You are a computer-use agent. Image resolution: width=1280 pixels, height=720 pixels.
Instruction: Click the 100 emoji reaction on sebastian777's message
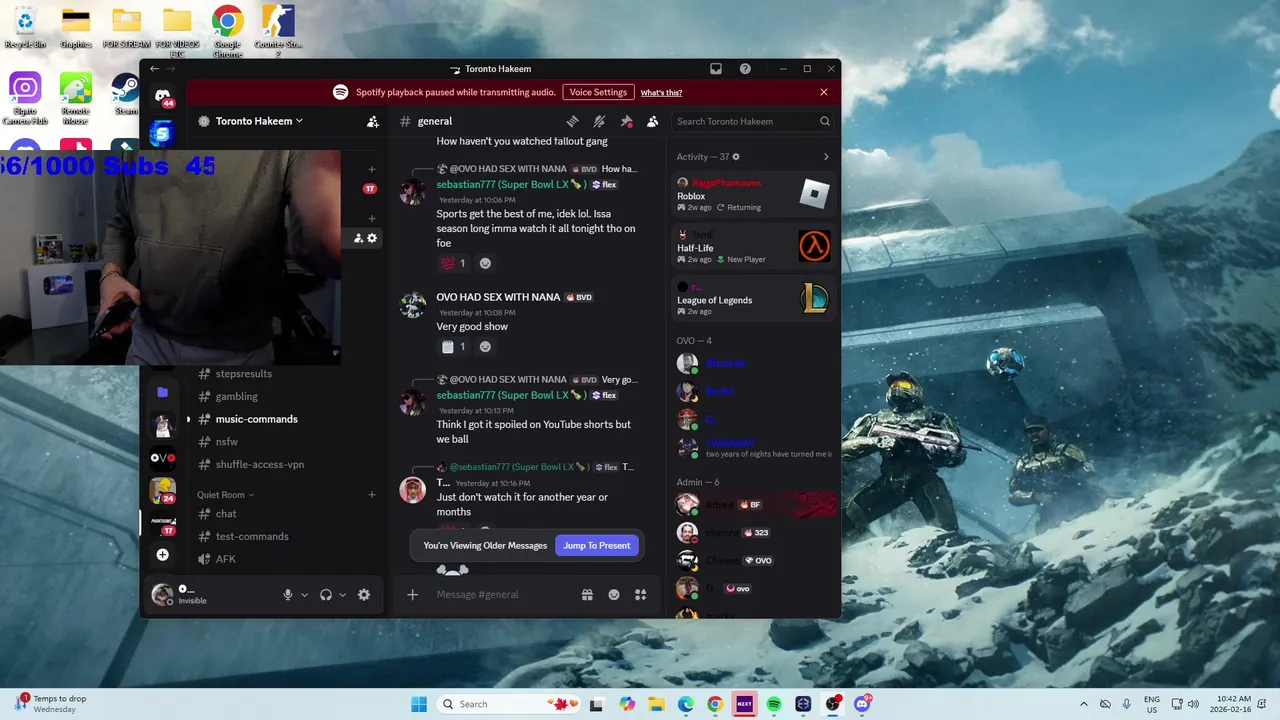[453, 263]
